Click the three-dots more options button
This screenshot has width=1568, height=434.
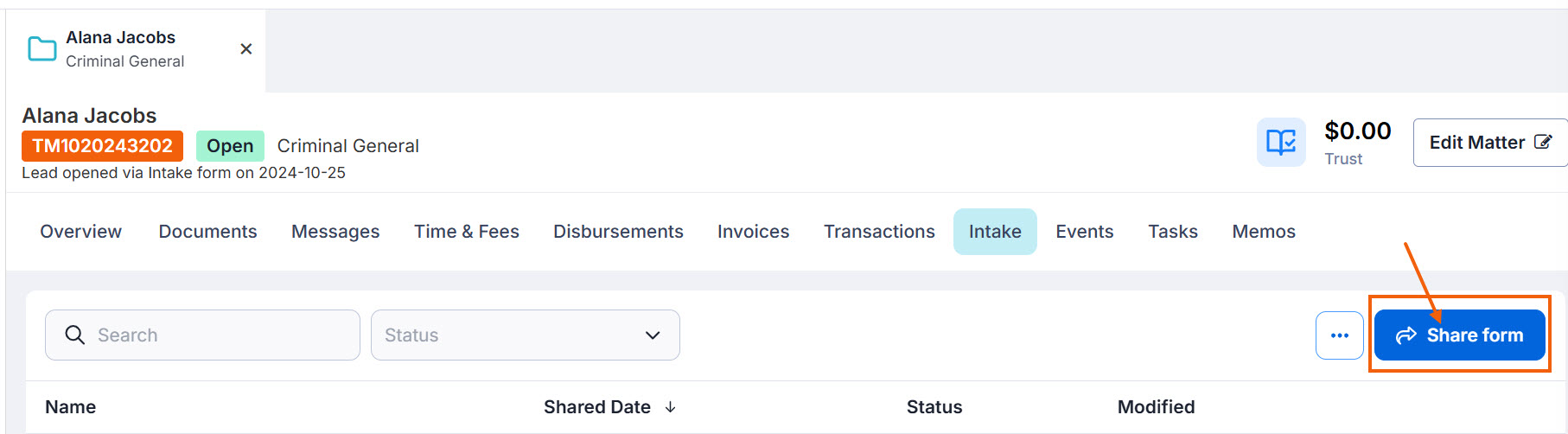pyautogui.click(x=1340, y=335)
